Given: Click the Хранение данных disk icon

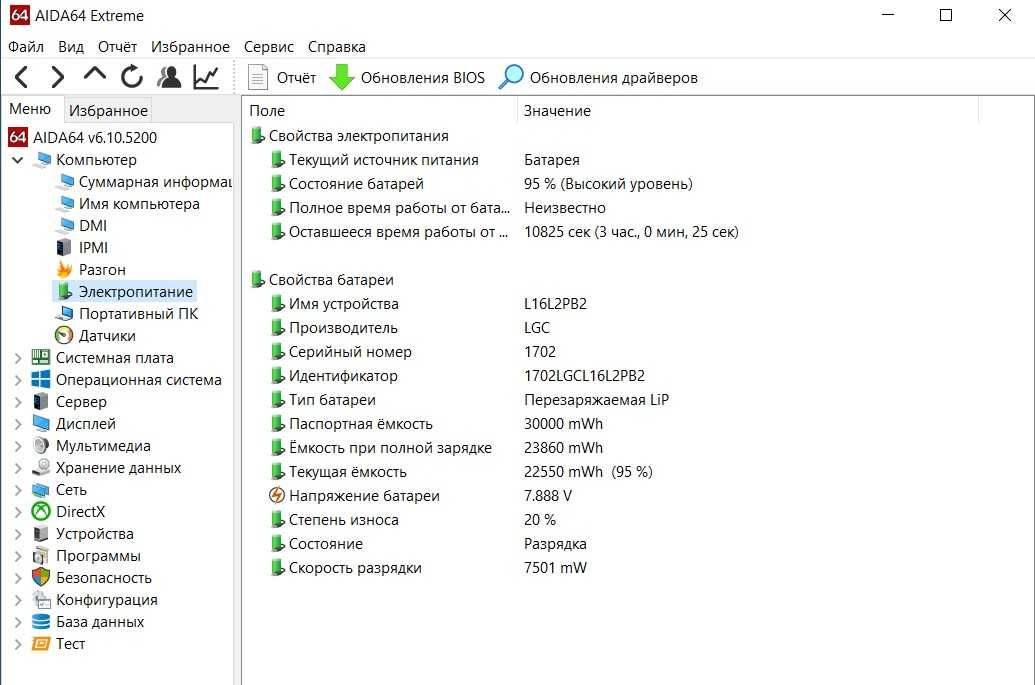Looking at the screenshot, I should 41,467.
